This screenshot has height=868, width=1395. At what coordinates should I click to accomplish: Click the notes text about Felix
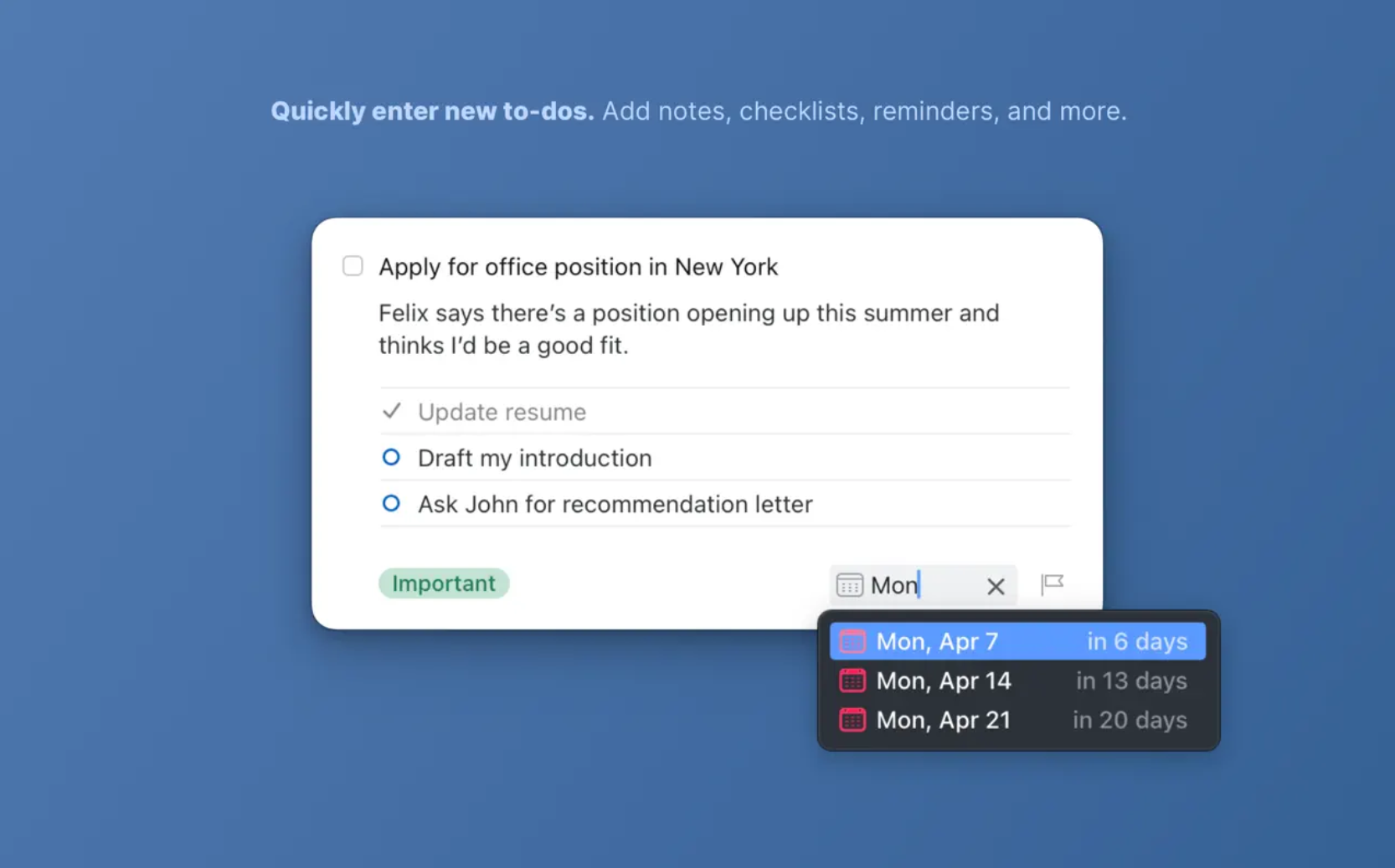pos(688,329)
